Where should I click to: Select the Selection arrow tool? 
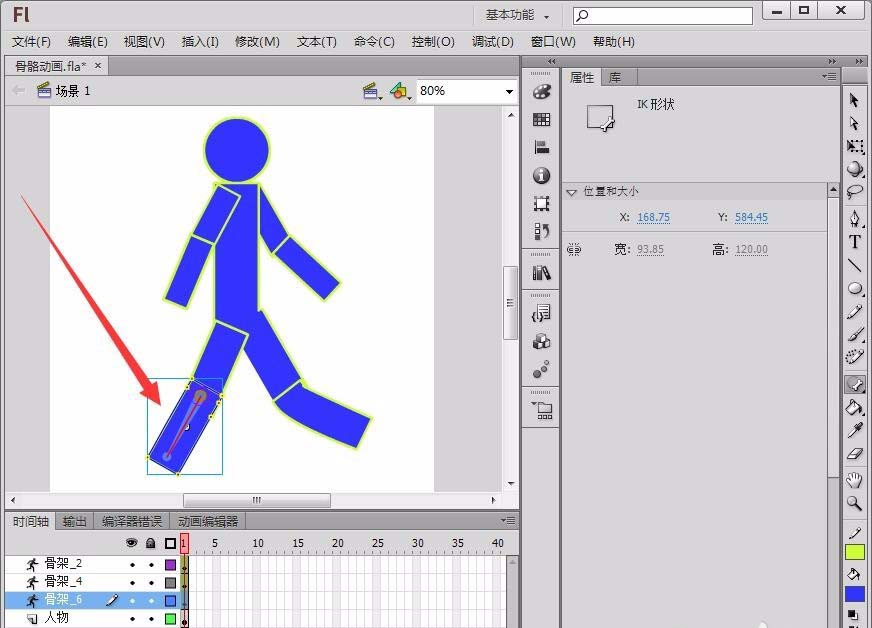coord(855,100)
